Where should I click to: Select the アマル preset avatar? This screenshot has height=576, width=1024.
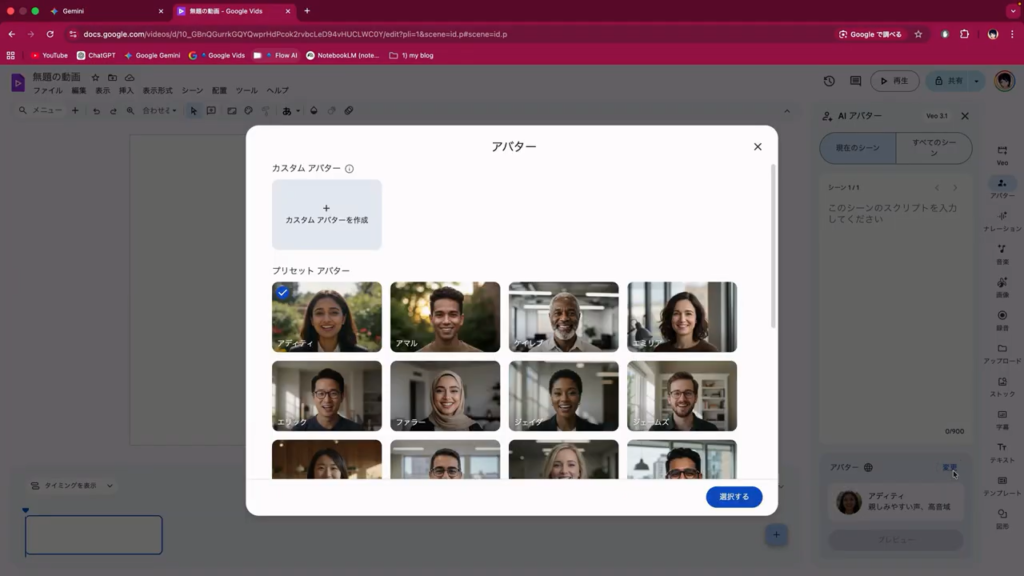(x=445, y=316)
